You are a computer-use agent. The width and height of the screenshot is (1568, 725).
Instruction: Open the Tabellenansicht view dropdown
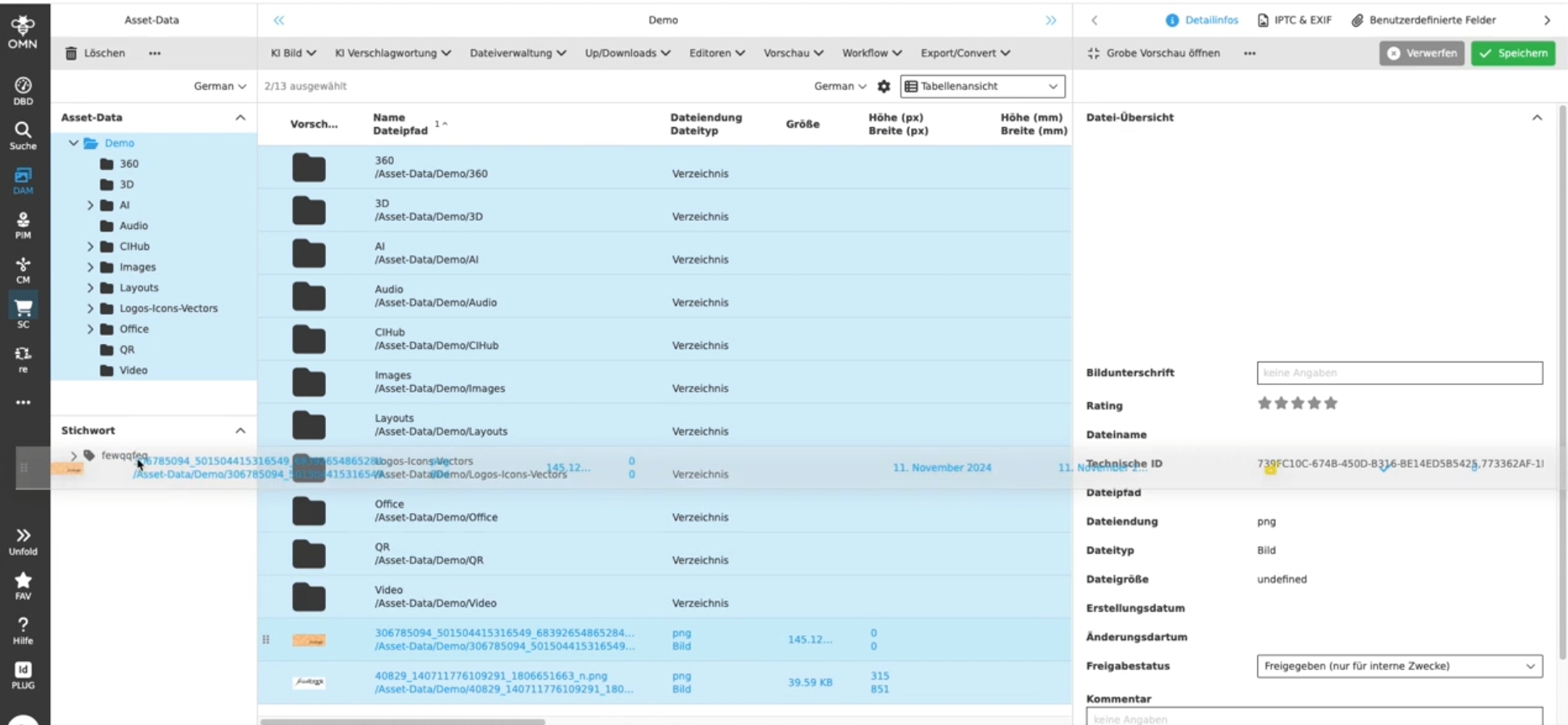point(982,86)
